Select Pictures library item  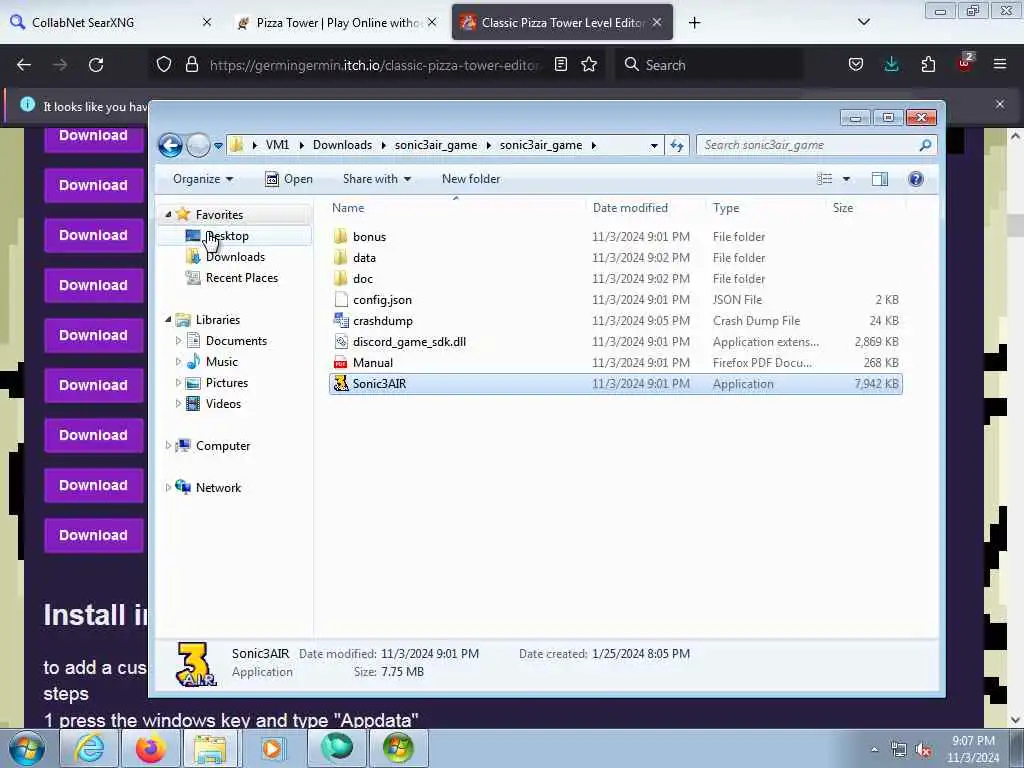[227, 383]
